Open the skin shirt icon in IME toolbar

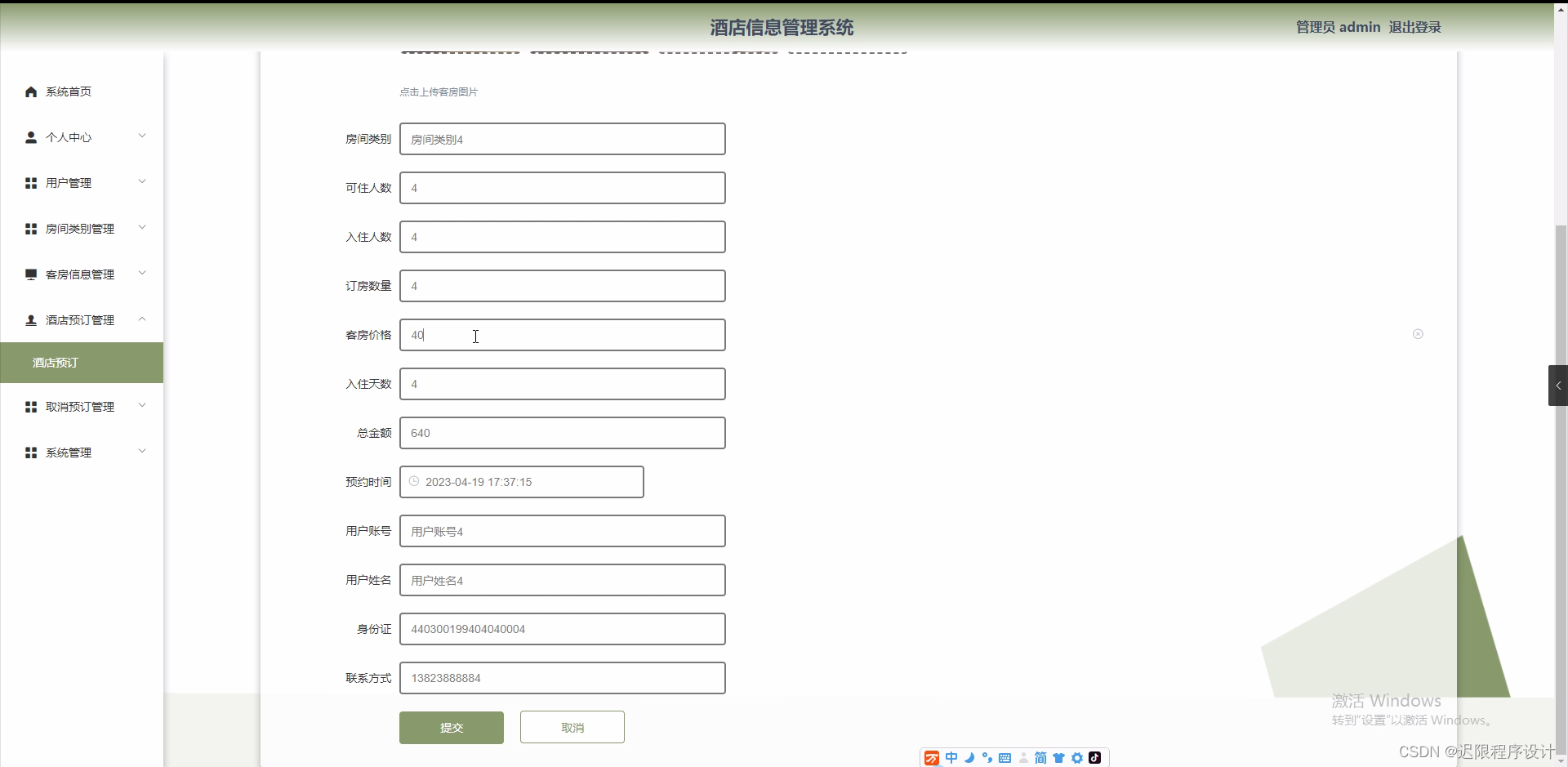(x=1059, y=758)
